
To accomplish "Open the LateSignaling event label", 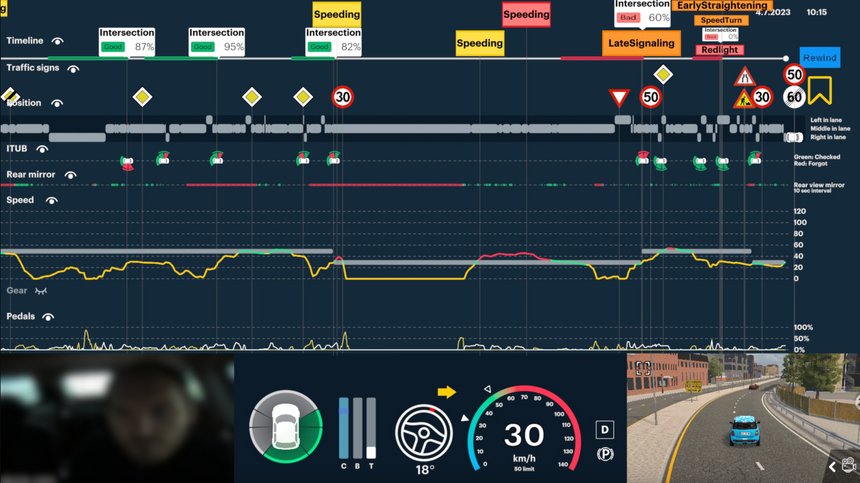I will tap(640, 44).
